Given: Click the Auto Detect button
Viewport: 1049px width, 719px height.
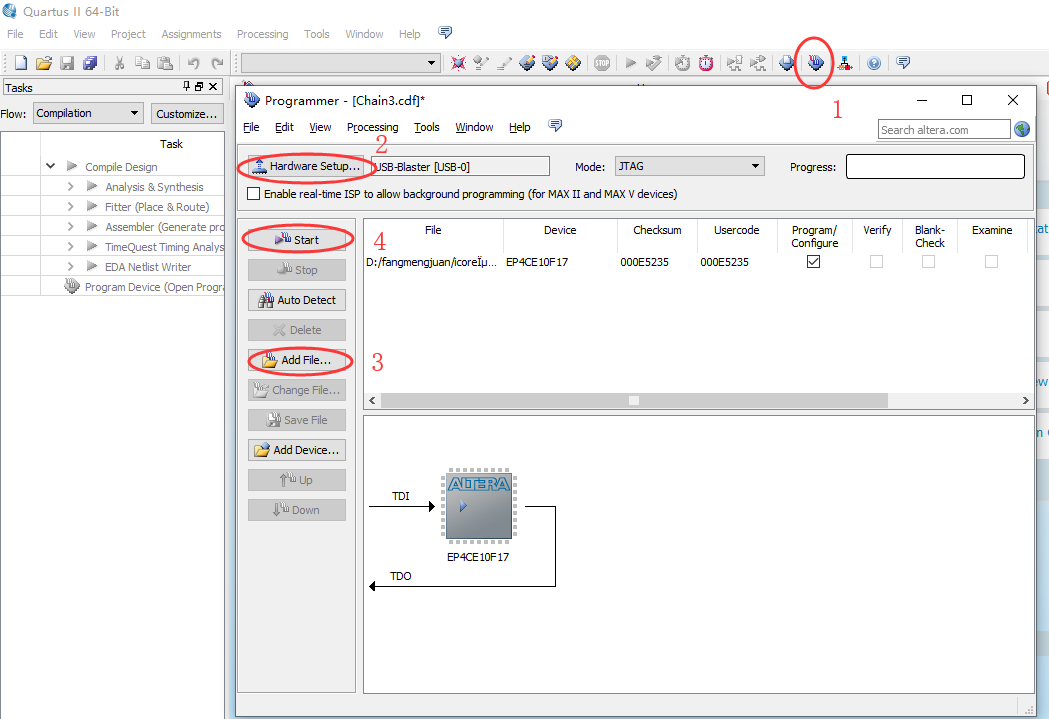Looking at the screenshot, I should click(297, 300).
